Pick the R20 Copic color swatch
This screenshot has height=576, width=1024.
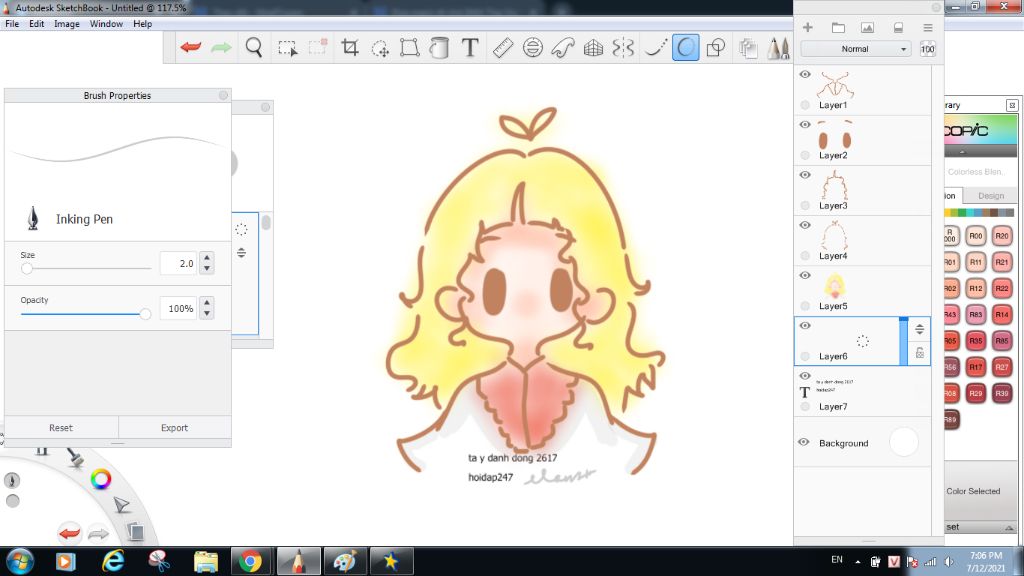pos(1002,236)
